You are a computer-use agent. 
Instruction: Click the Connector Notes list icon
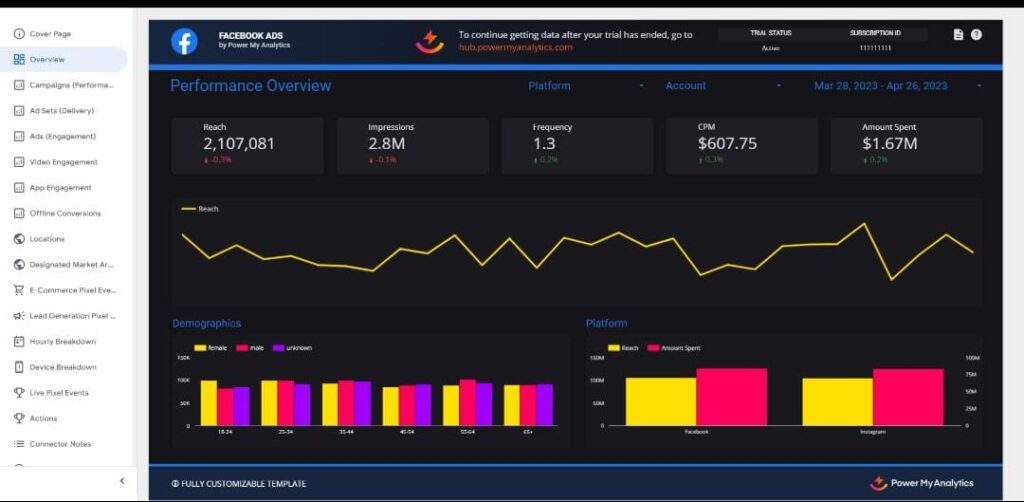point(19,444)
